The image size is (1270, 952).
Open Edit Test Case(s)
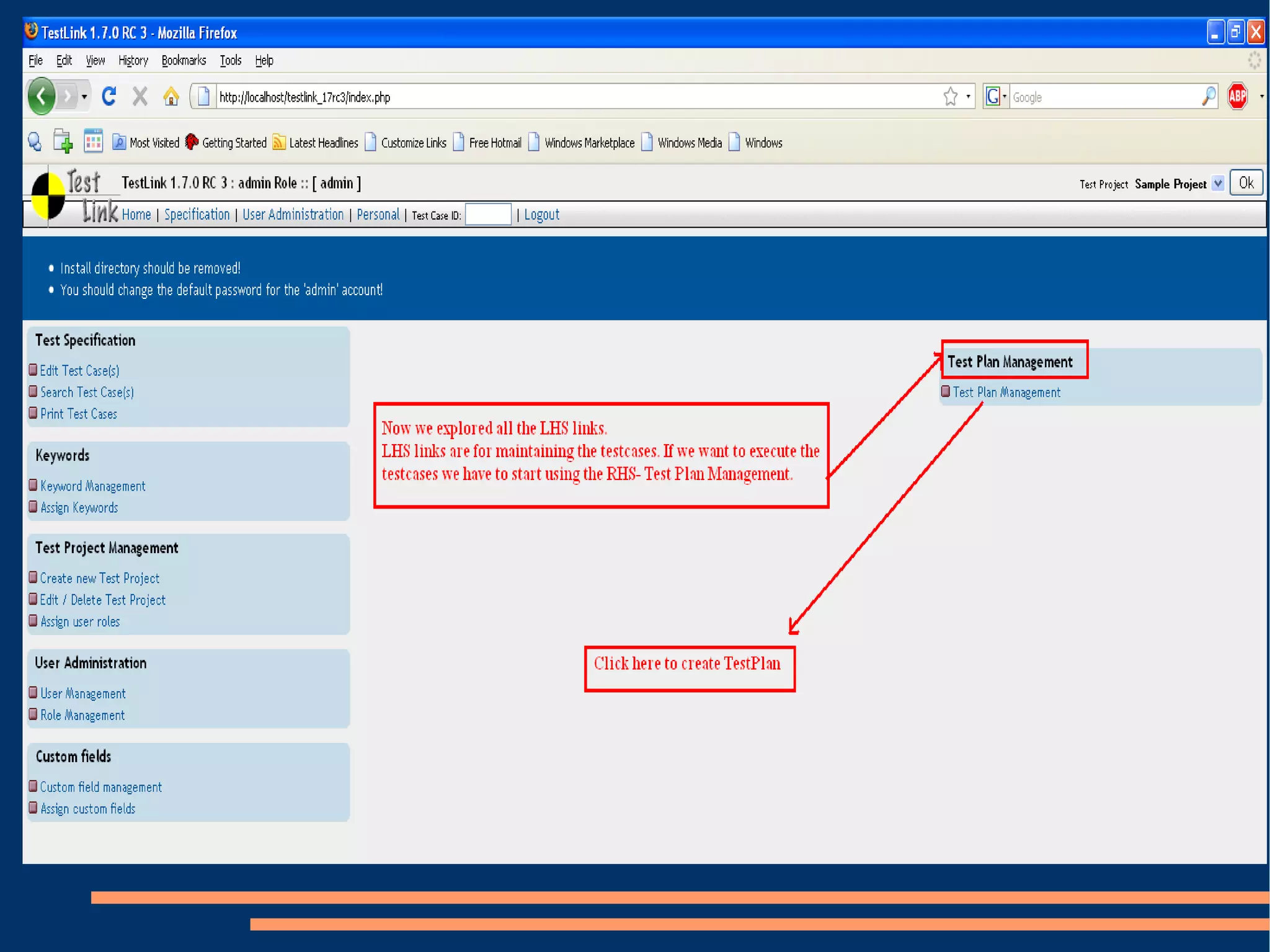click(79, 370)
